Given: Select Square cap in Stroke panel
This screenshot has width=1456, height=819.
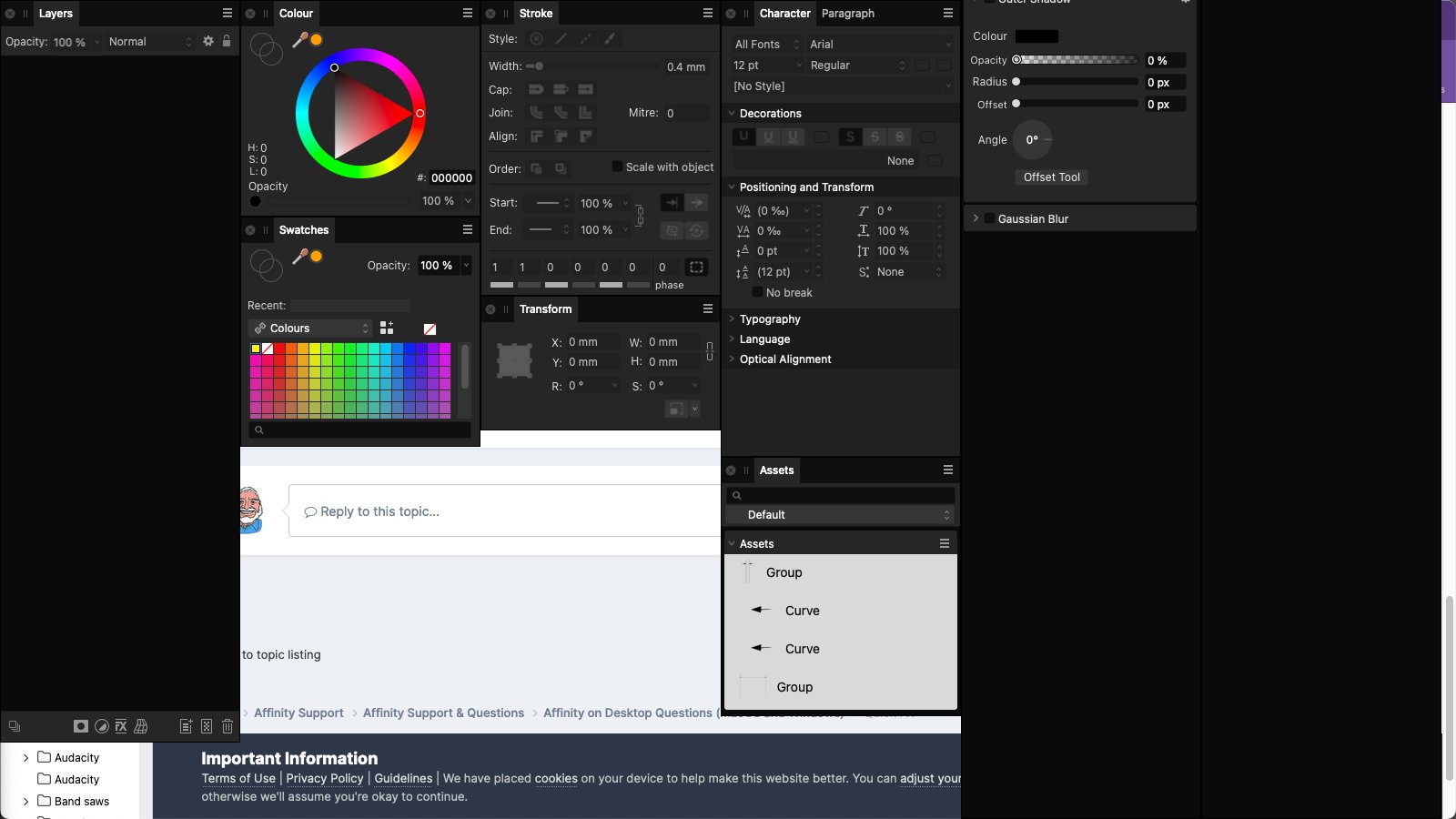Looking at the screenshot, I should coord(585,89).
